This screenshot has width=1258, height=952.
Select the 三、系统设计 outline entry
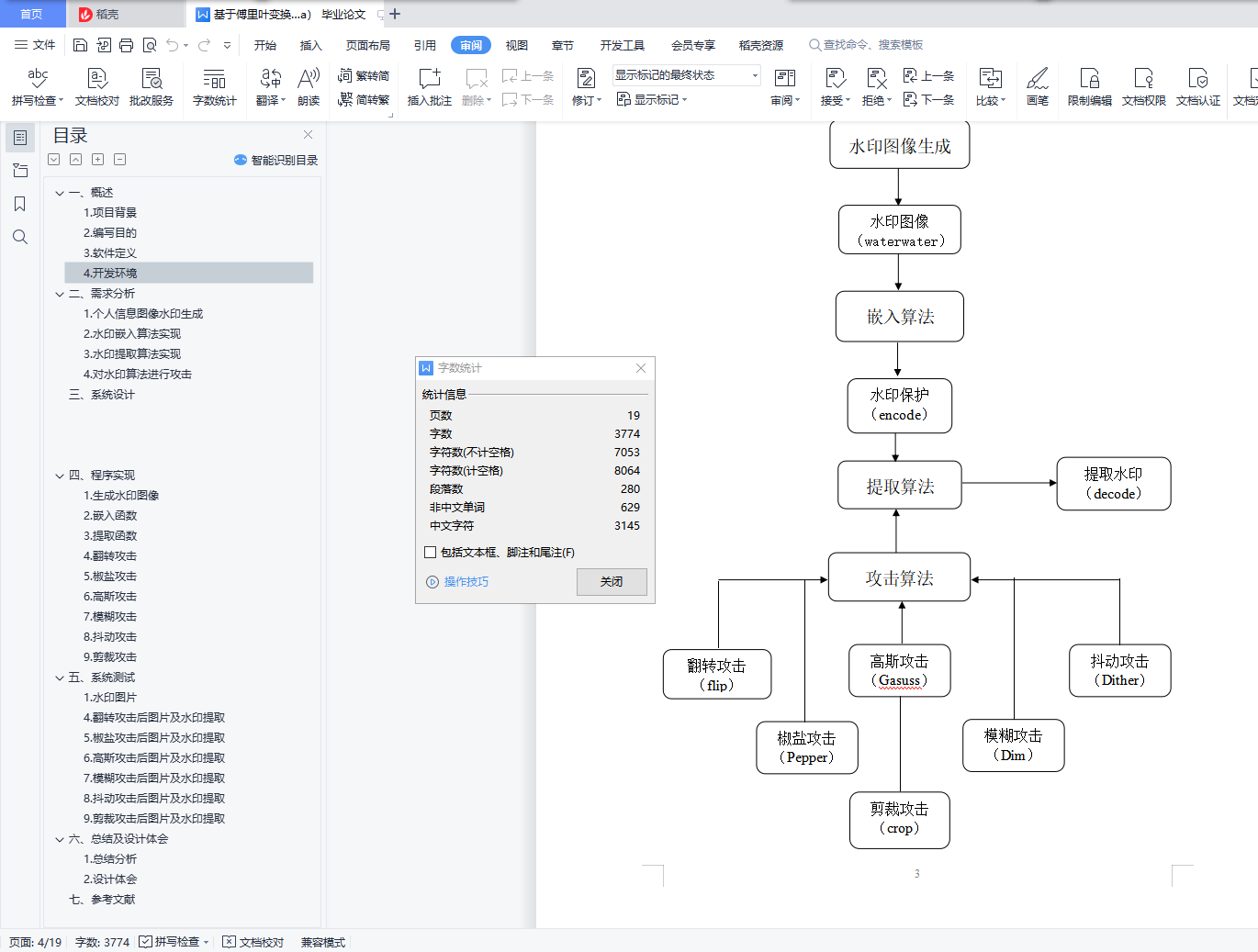[102, 395]
